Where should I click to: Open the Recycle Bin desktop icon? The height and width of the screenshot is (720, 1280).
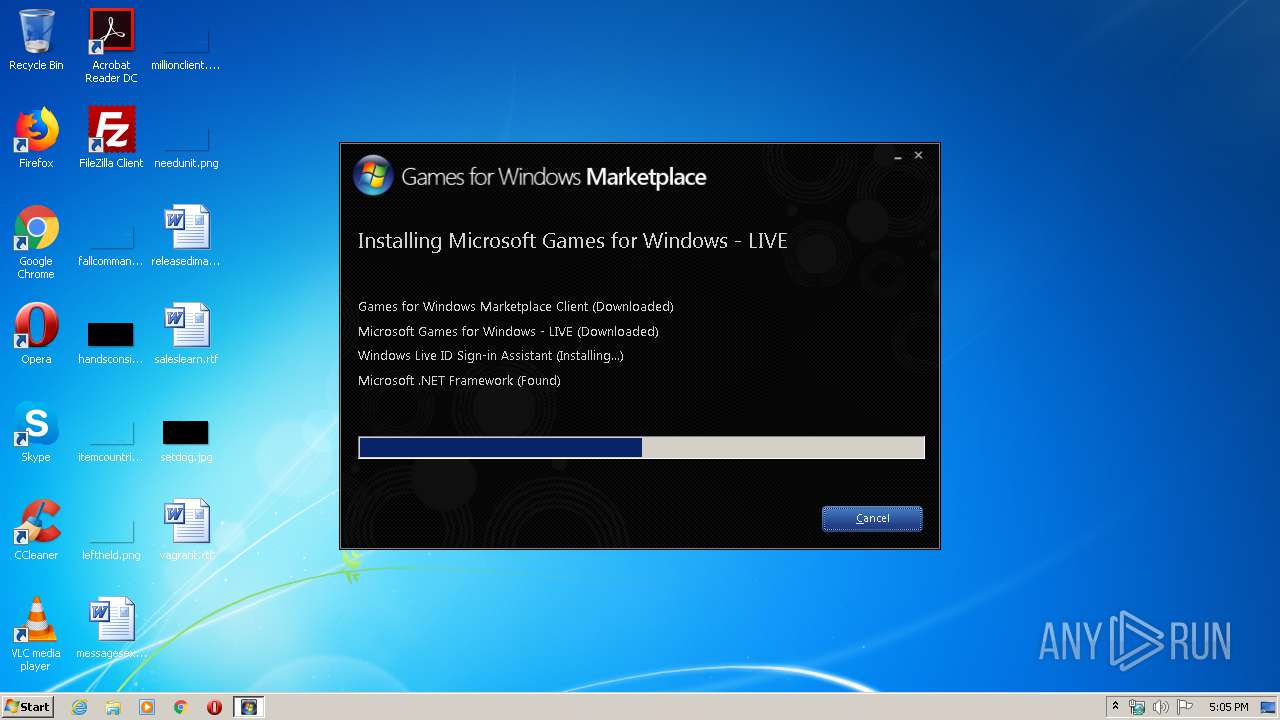[x=36, y=40]
